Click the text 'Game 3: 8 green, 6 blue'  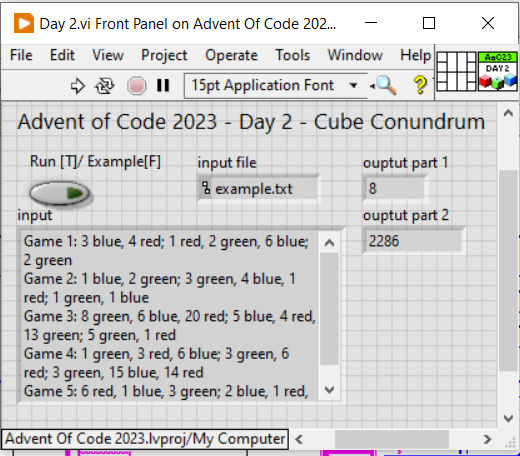pyautogui.click(x=102, y=316)
